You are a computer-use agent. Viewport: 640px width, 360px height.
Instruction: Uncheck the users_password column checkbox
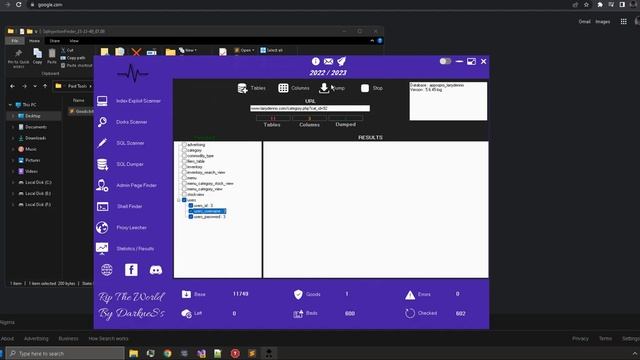(191, 217)
